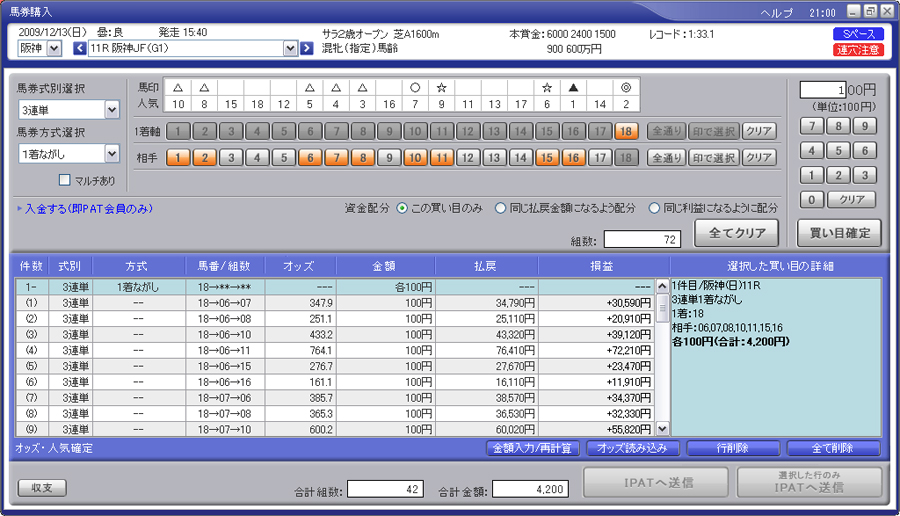Viewport: 900px width, 516px height.
Task: Click クリア button in 相手 row
Action: pos(759,158)
